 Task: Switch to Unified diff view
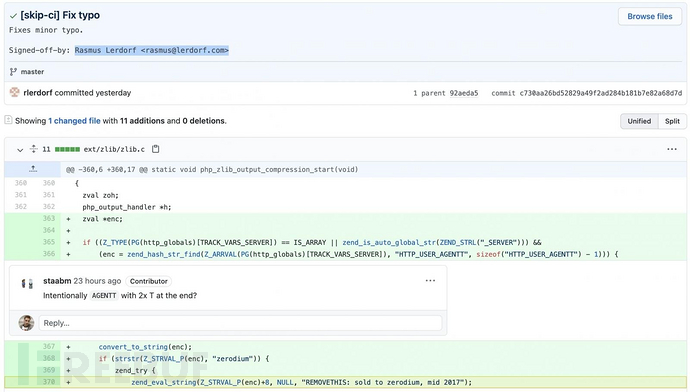point(639,121)
